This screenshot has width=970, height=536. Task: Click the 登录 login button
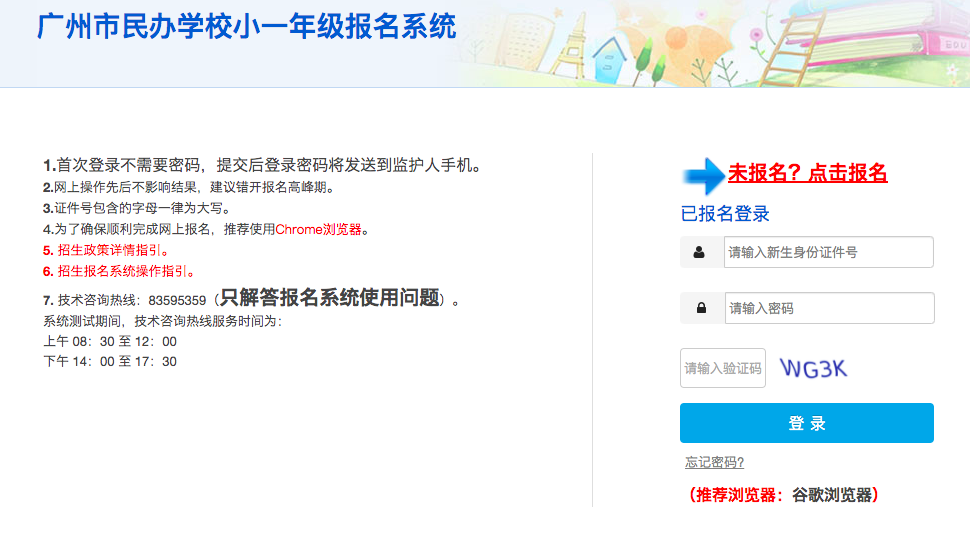[807, 423]
